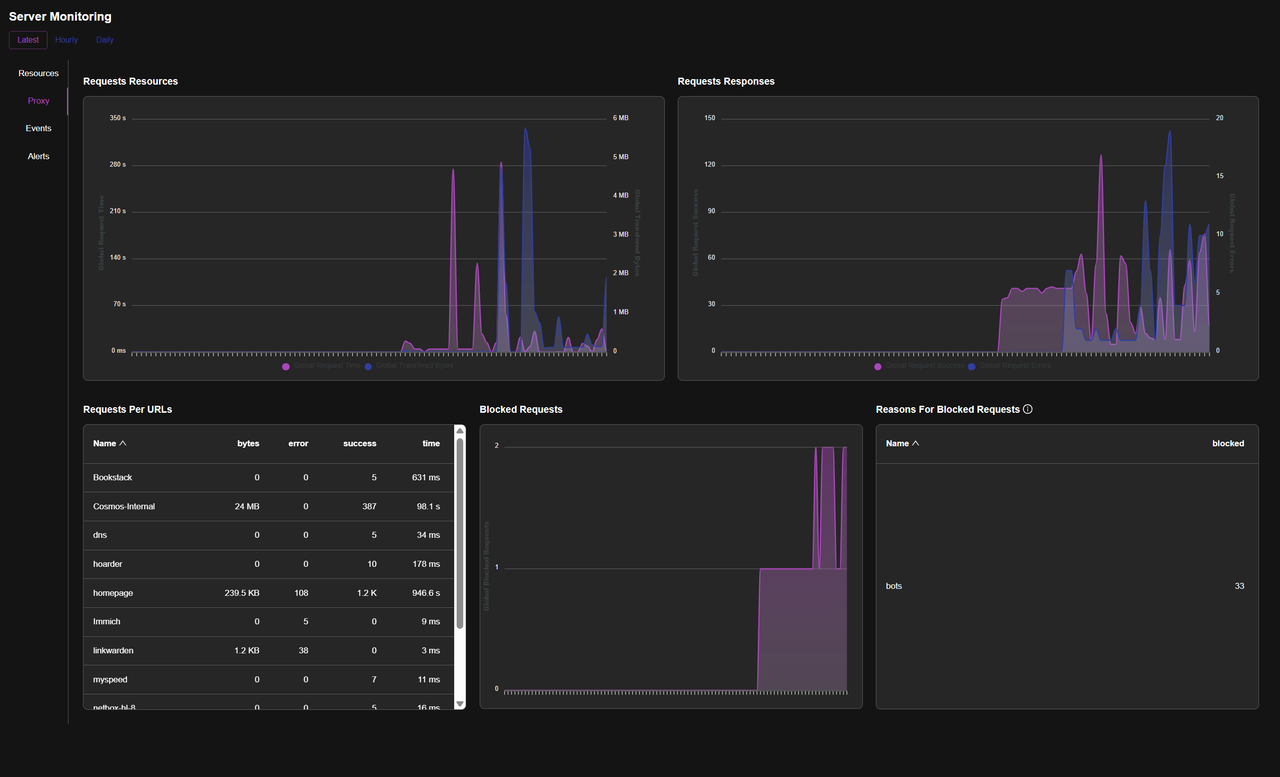
Task: Sort Requests Per URLs by the error column
Action: pos(298,443)
